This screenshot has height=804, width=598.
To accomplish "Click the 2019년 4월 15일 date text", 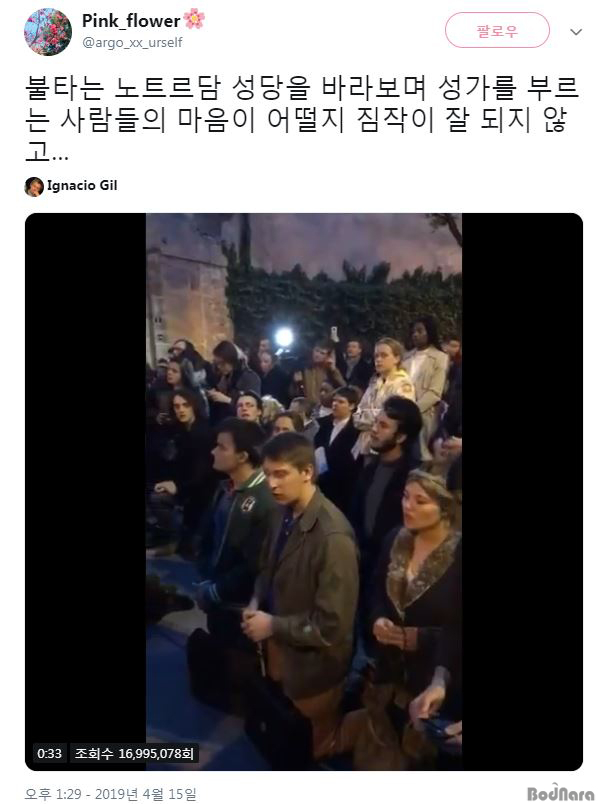I will [x=146, y=794].
